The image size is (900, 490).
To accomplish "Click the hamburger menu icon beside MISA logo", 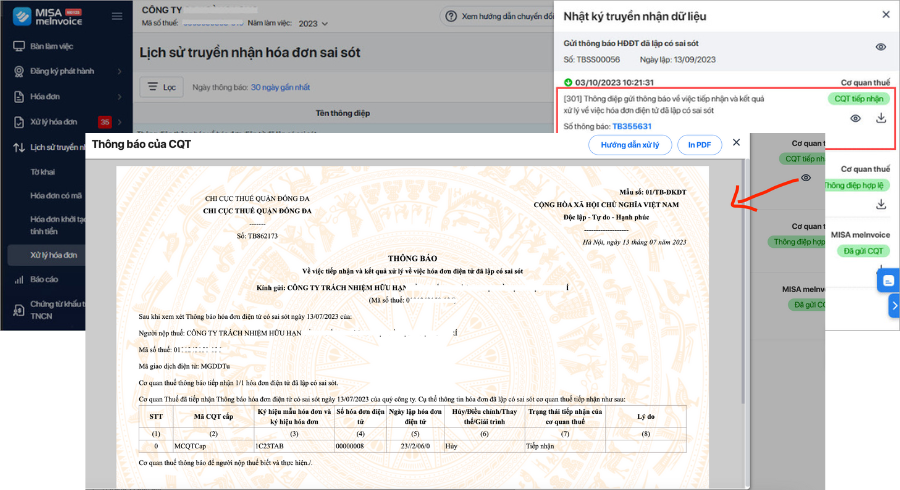I will click(117, 17).
